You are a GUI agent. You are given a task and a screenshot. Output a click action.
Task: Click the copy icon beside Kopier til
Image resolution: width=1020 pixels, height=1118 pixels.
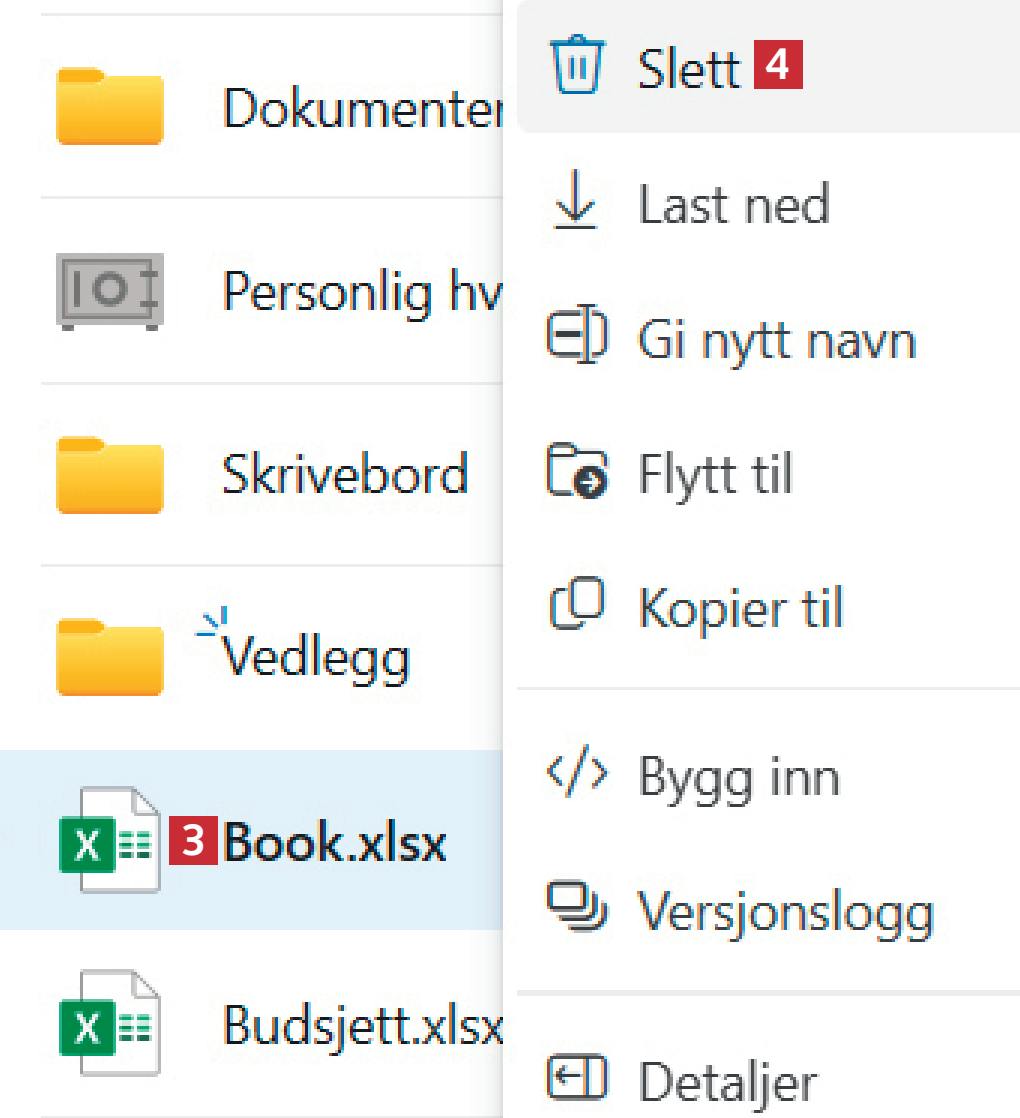577,608
